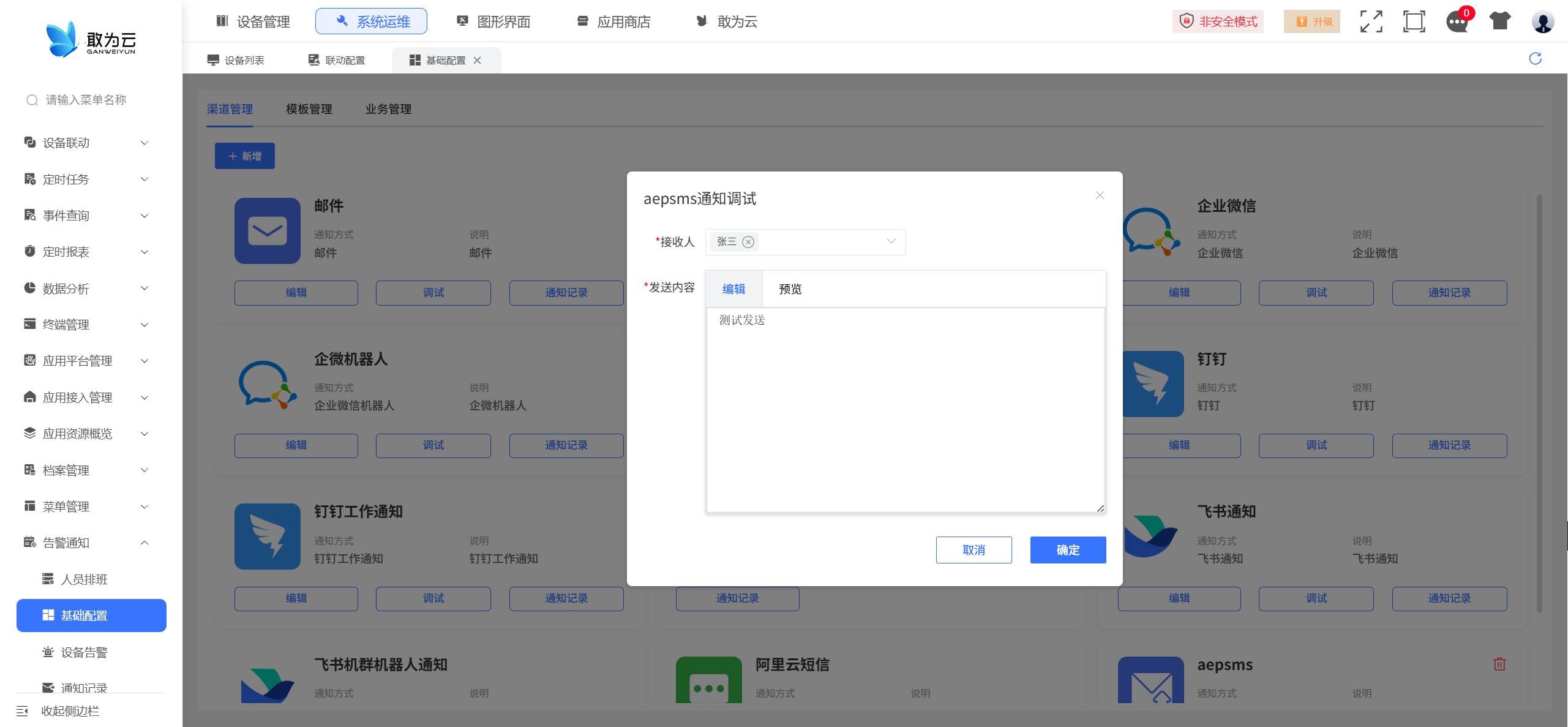Open 设备告警 in the sidebar
This screenshot has height=727, width=1568.
(x=92, y=652)
